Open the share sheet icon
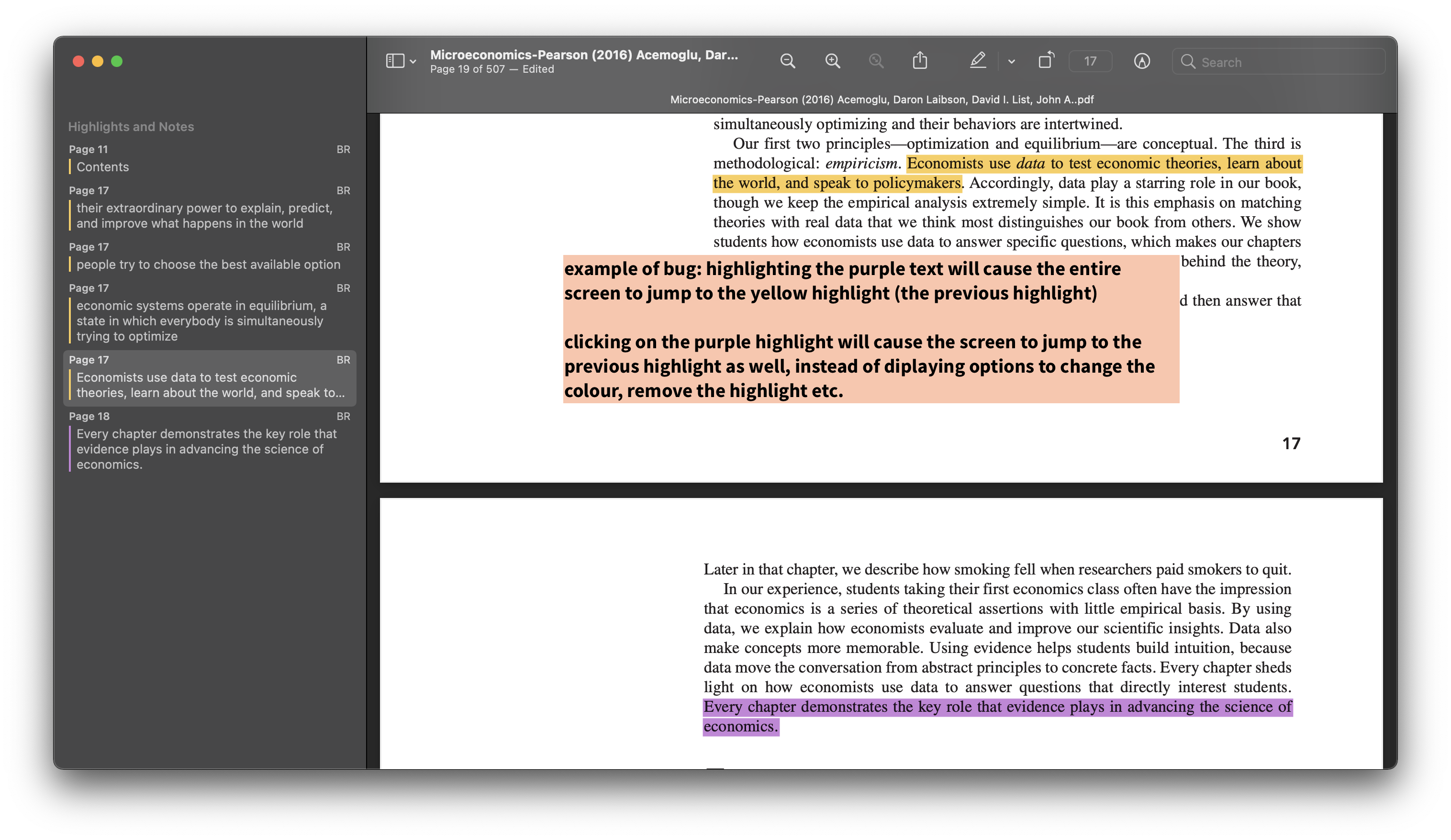The image size is (1451, 840). click(x=920, y=60)
